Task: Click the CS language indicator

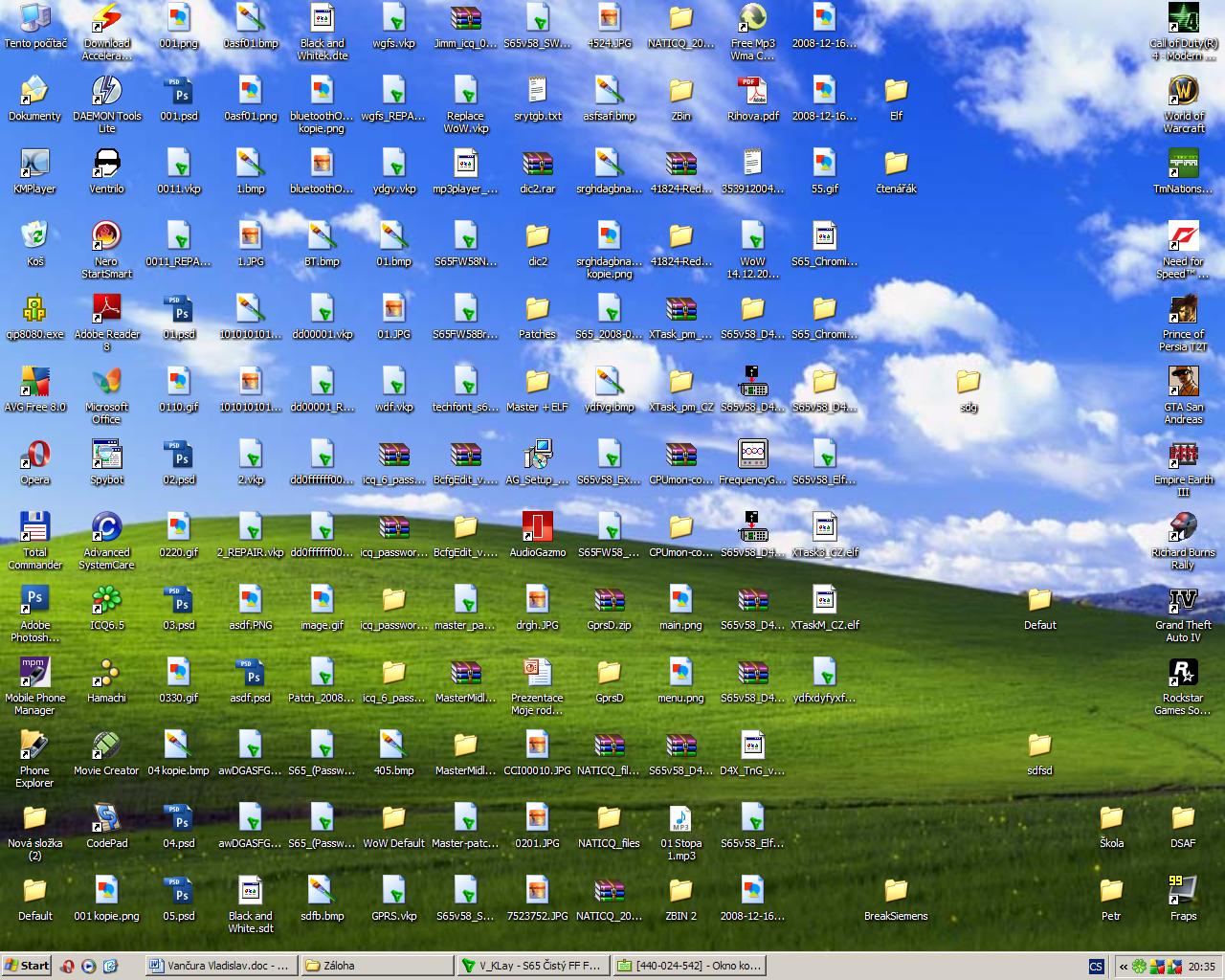Action: (x=1096, y=967)
